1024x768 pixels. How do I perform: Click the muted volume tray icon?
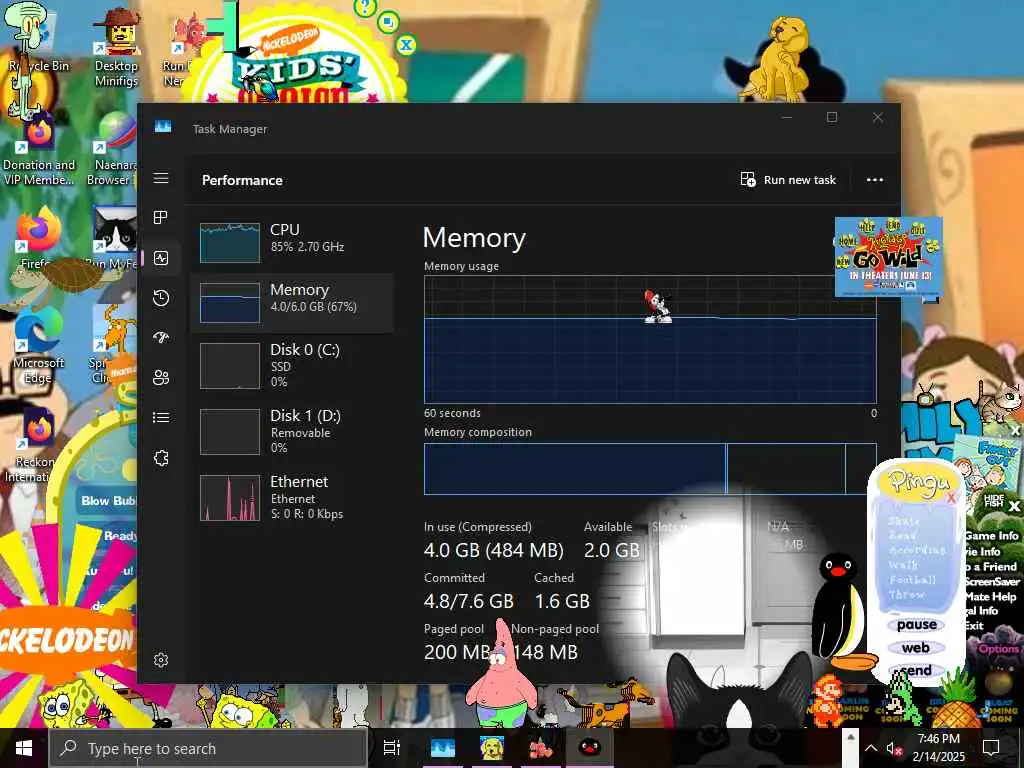click(893, 748)
